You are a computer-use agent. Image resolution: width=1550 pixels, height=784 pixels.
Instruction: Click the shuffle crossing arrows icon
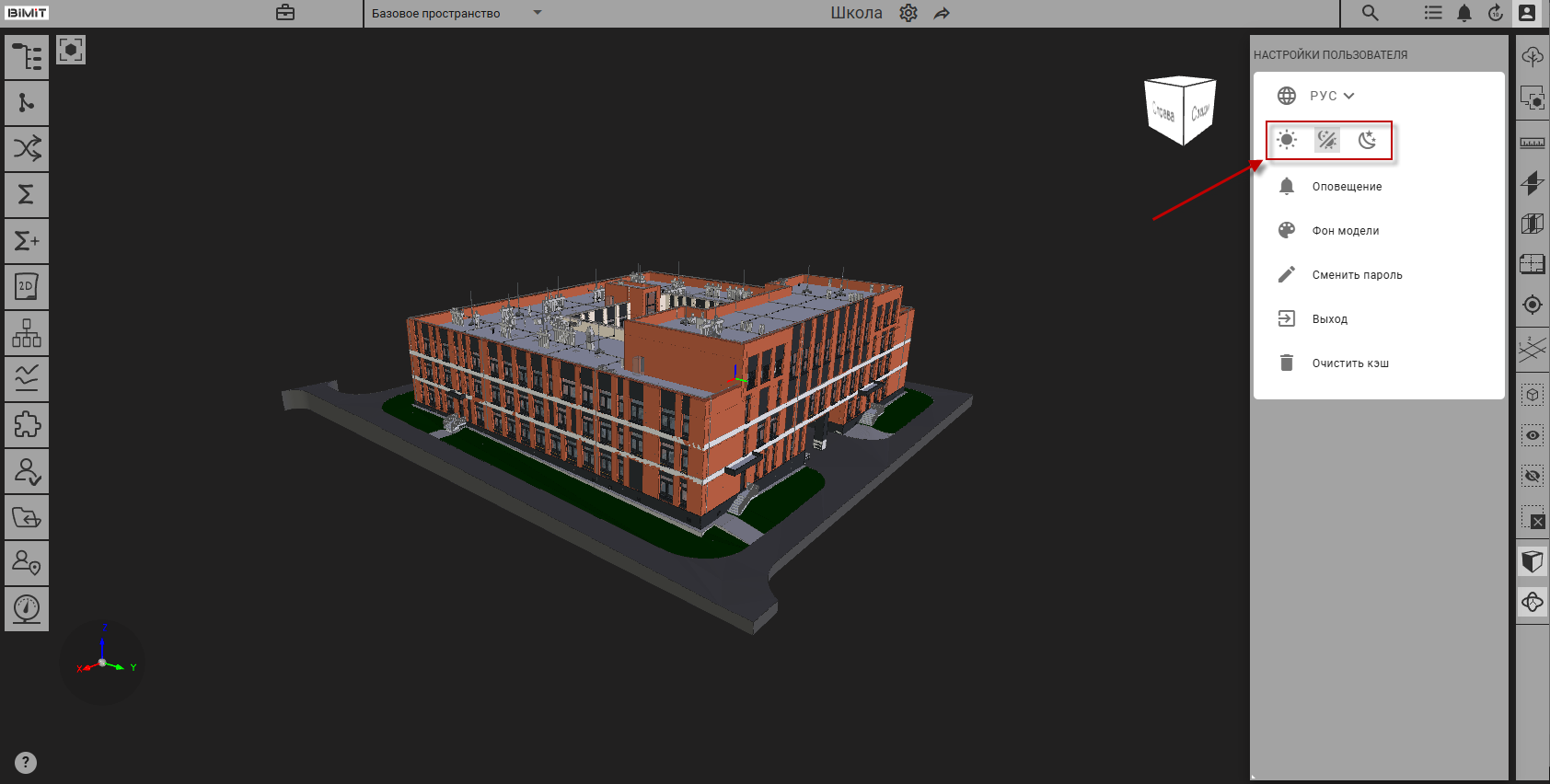[27, 149]
